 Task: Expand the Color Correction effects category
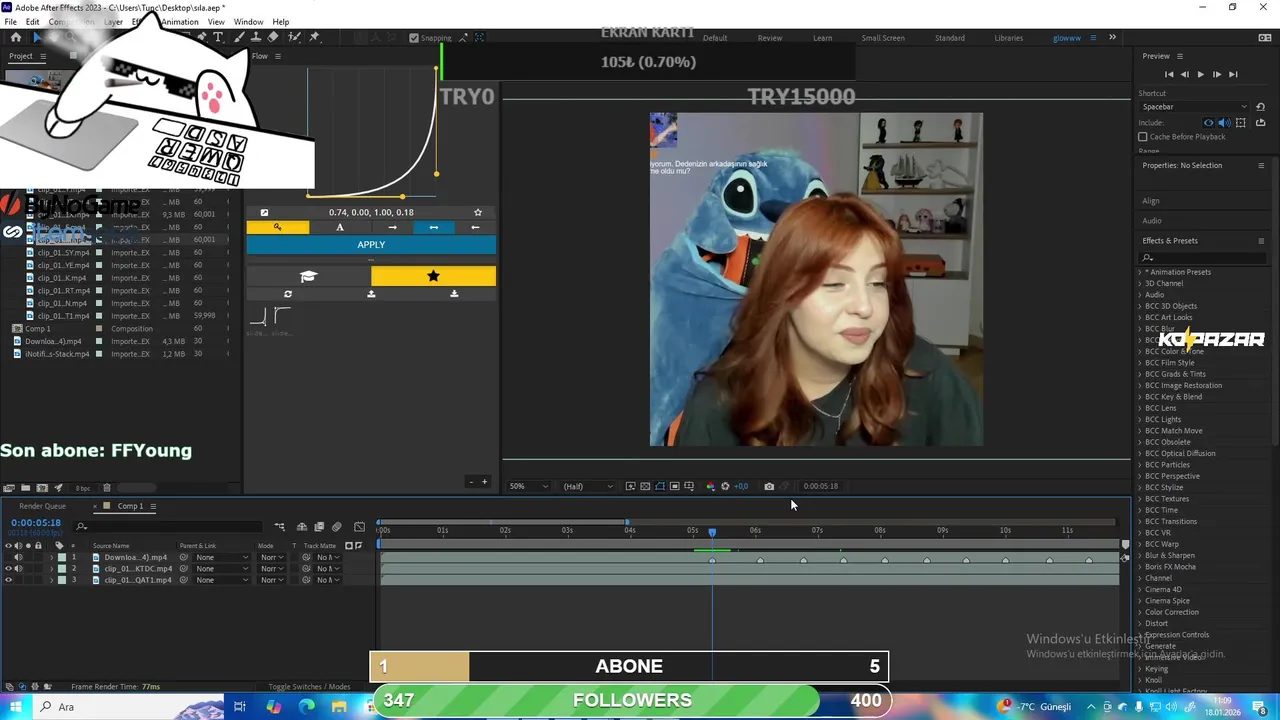(x=1140, y=612)
